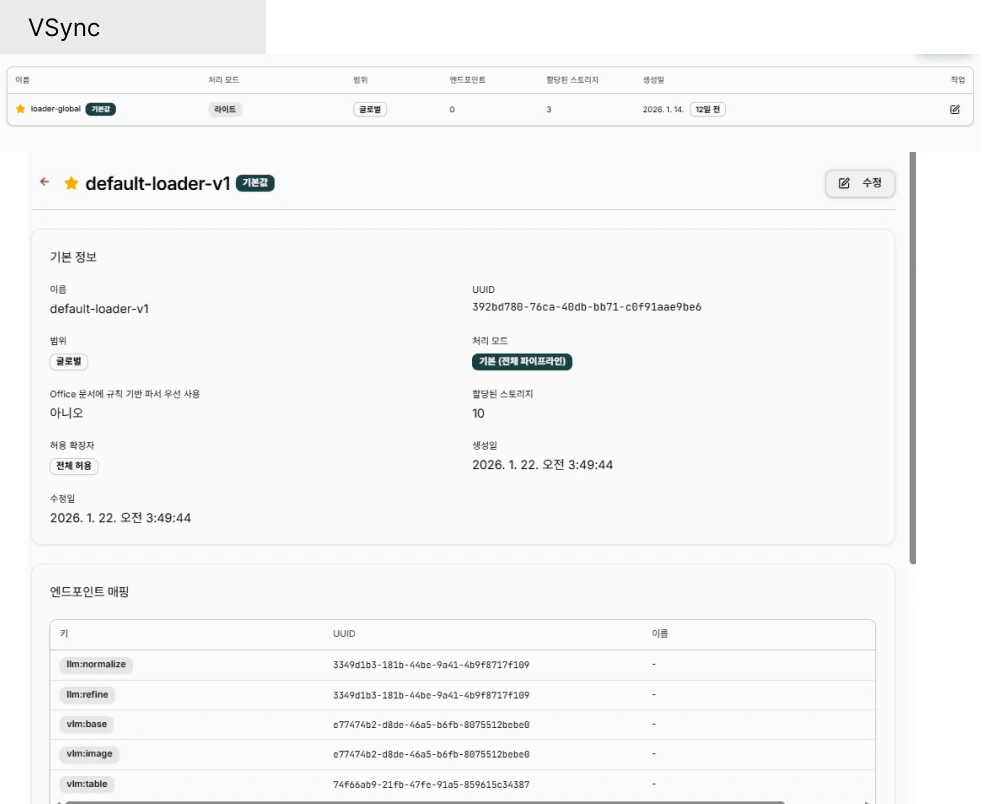
Task: Click the 수정 edit button
Action: (x=860, y=183)
